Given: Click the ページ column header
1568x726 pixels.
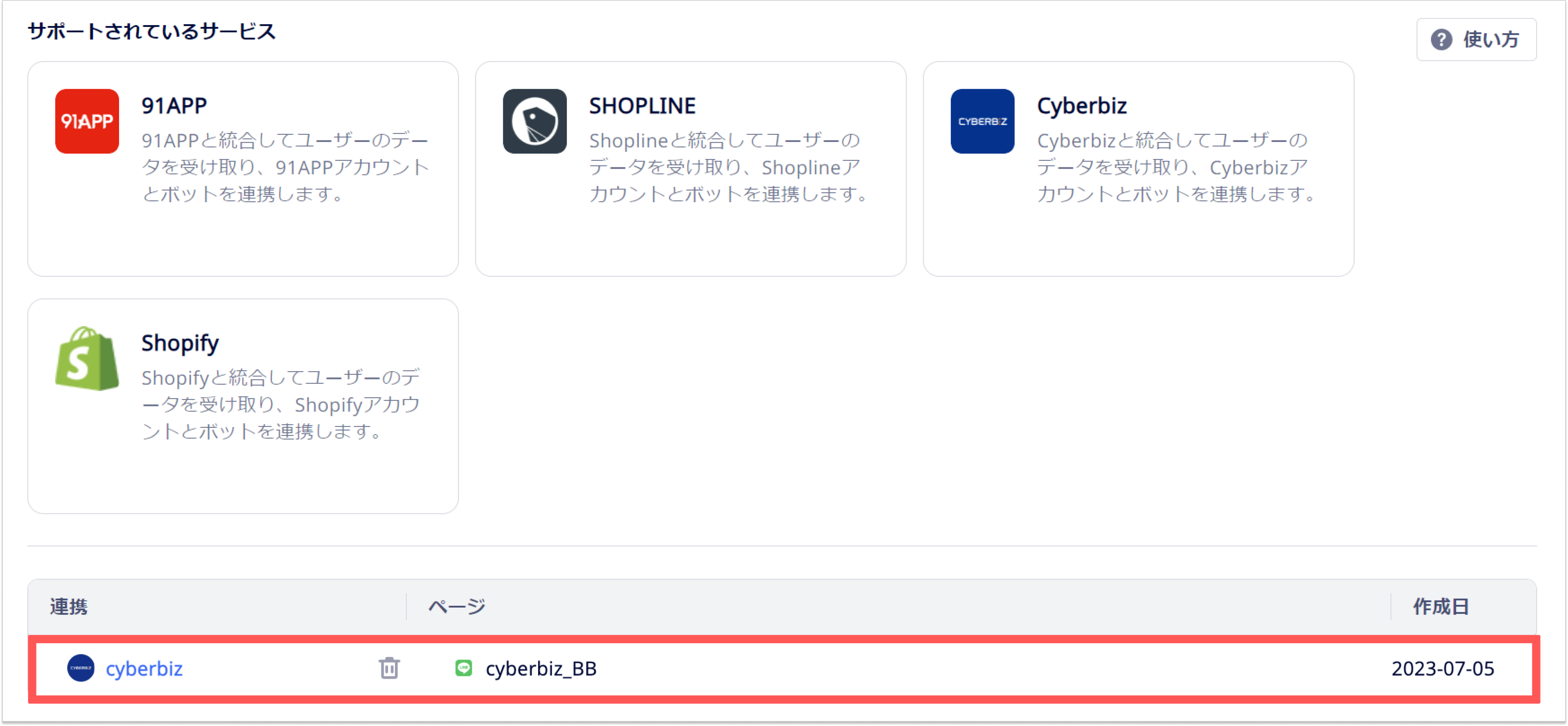Looking at the screenshot, I should [x=456, y=607].
